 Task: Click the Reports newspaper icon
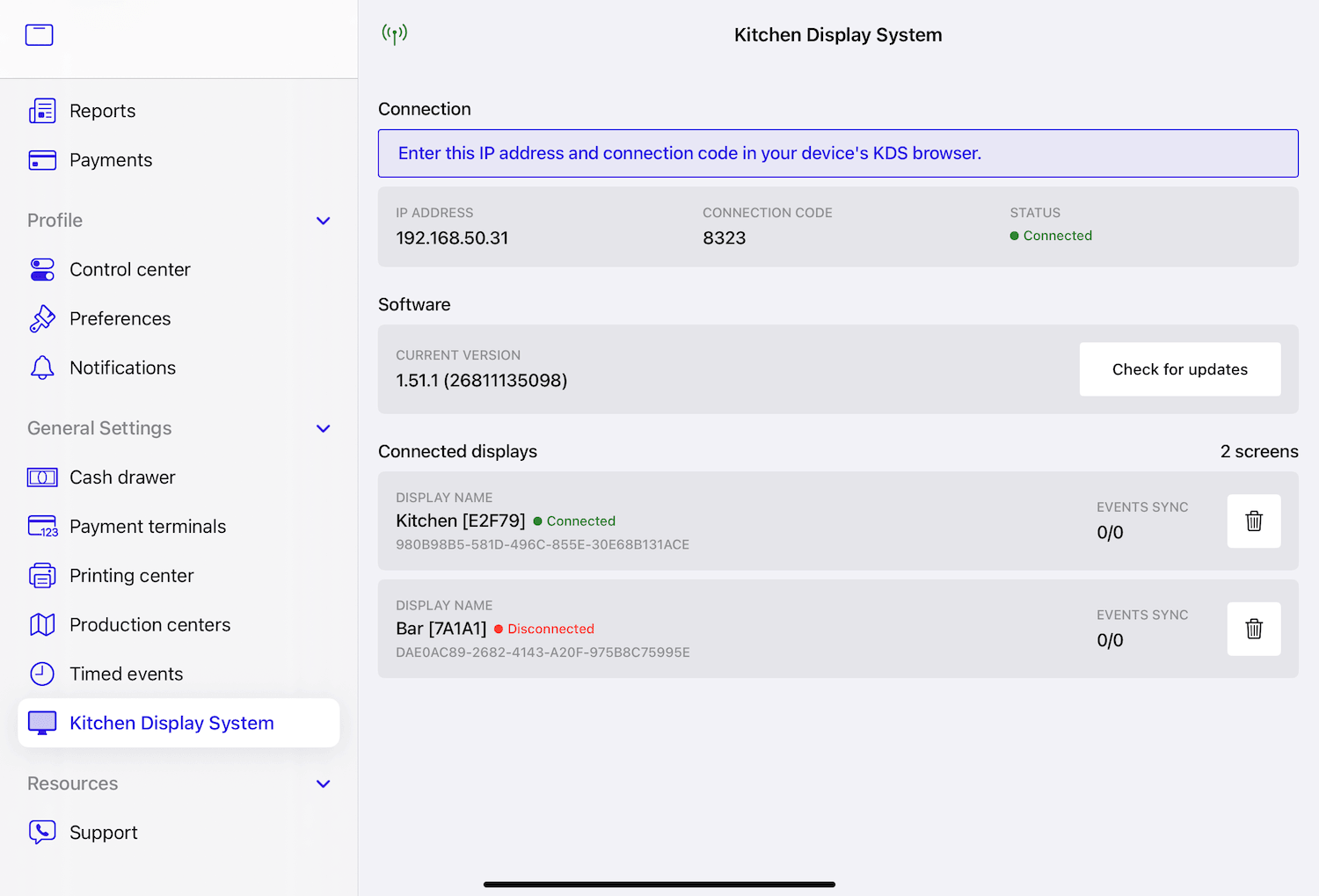coord(42,111)
